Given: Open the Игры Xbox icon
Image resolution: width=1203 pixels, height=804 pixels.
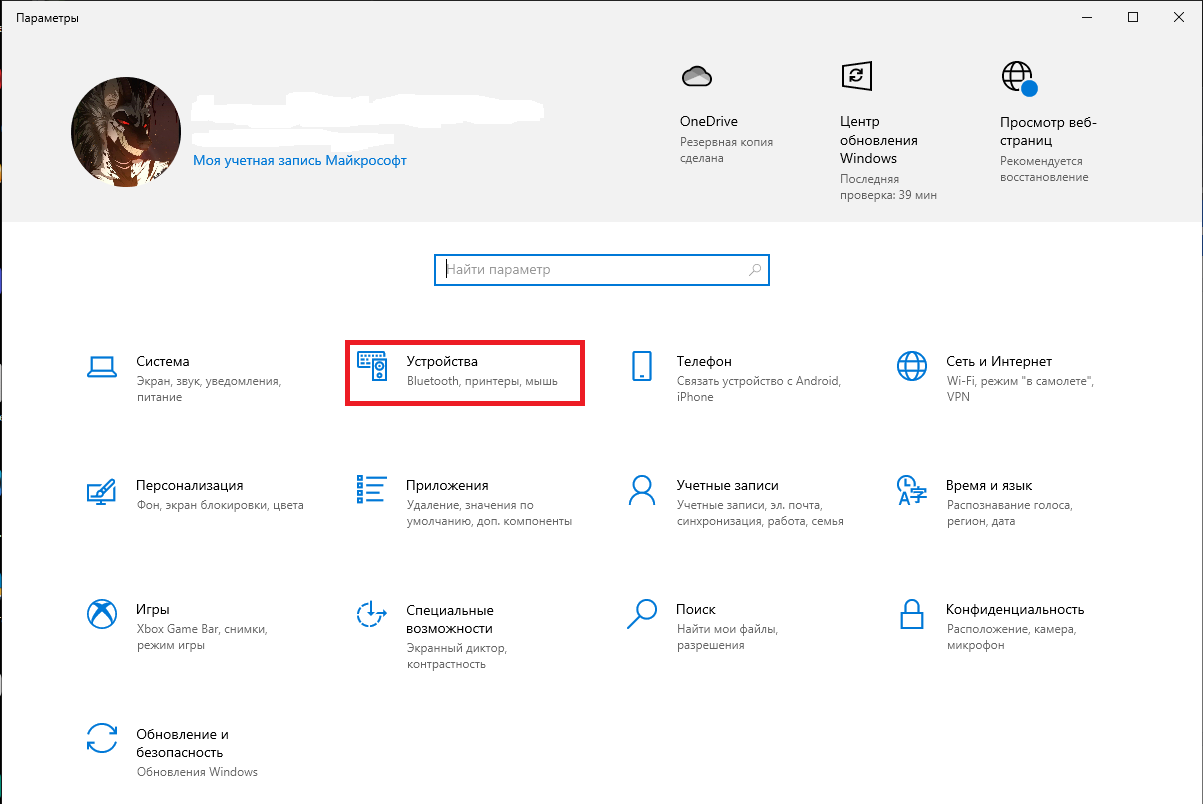Looking at the screenshot, I should (102, 614).
